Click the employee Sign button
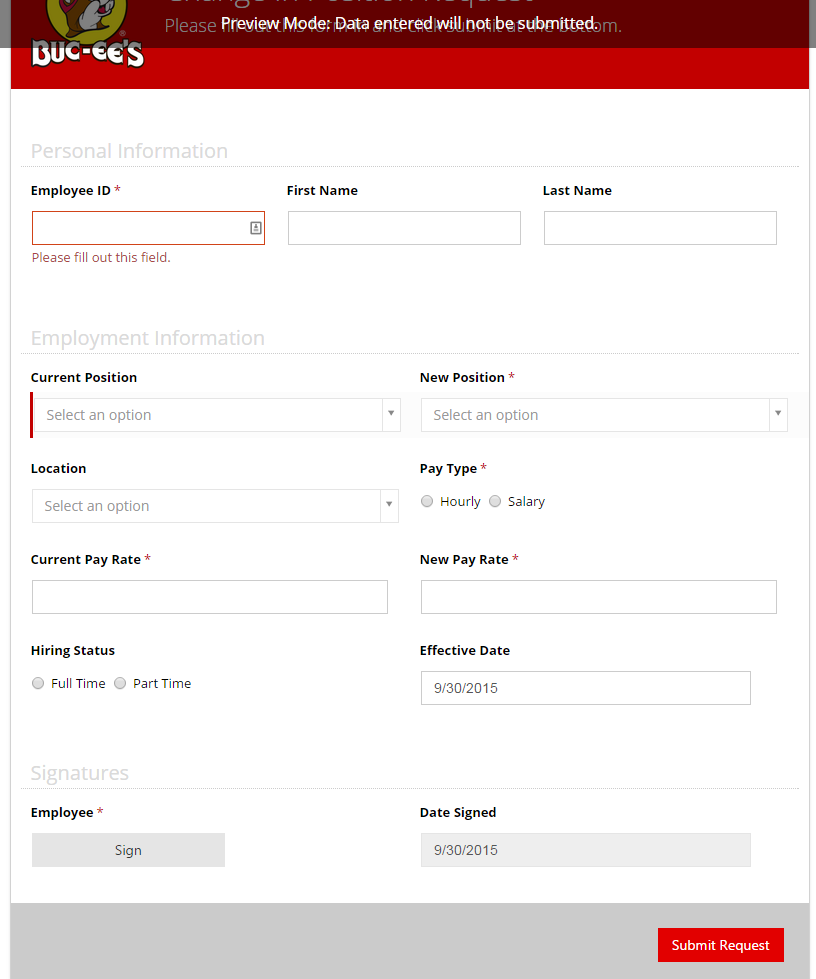The height and width of the screenshot is (979, 816). click(x=128, y=850)
